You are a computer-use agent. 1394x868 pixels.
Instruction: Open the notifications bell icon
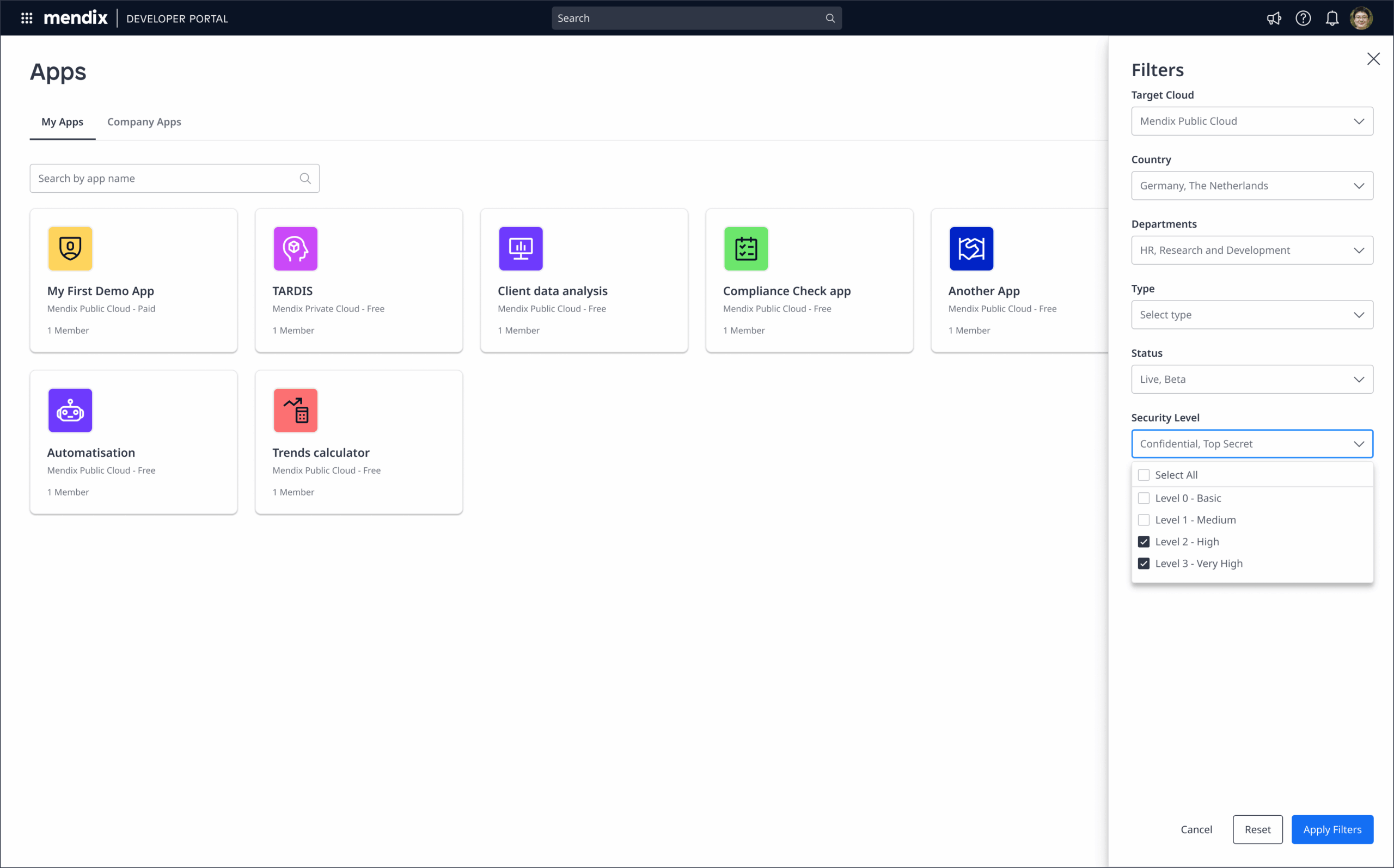[x=1331, y=19]
